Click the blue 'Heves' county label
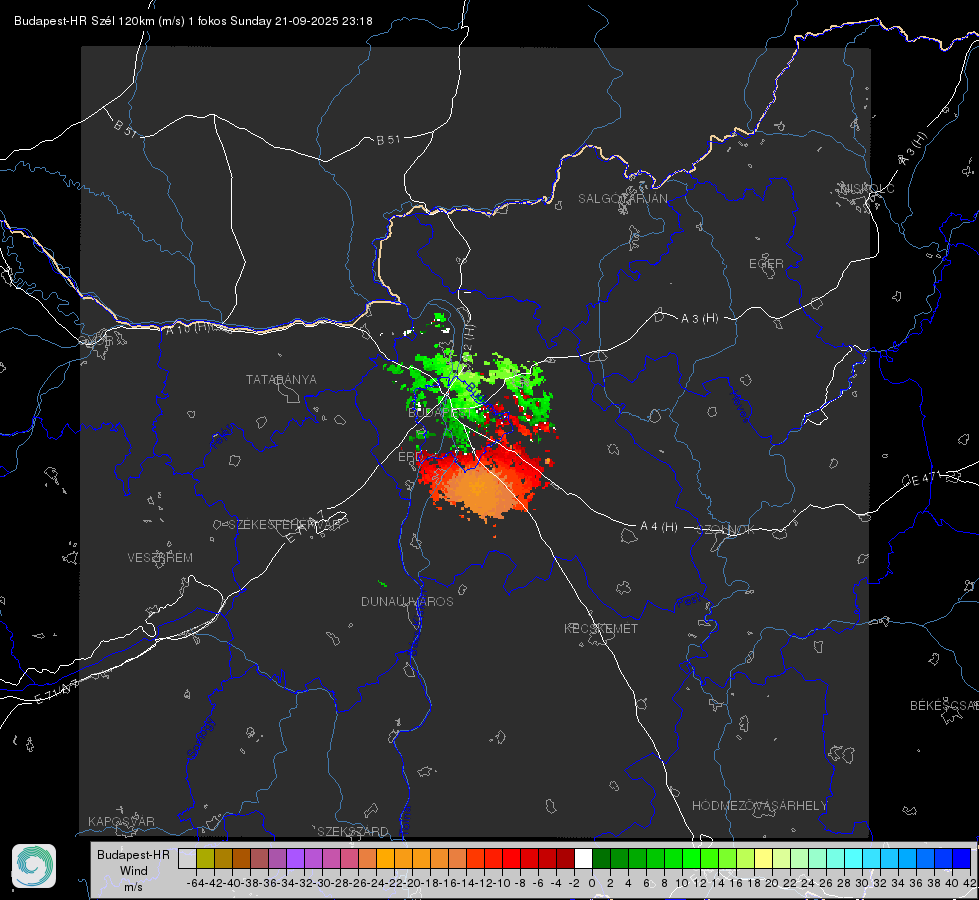 [x=740, y=406]
